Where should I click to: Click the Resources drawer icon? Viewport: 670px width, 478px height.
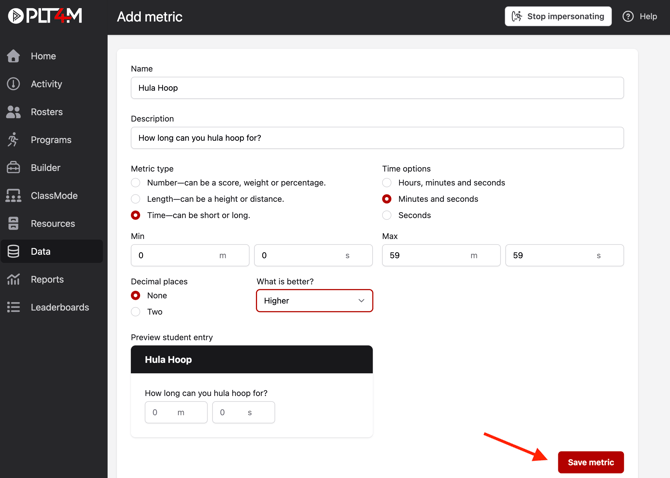click(13, 223)
